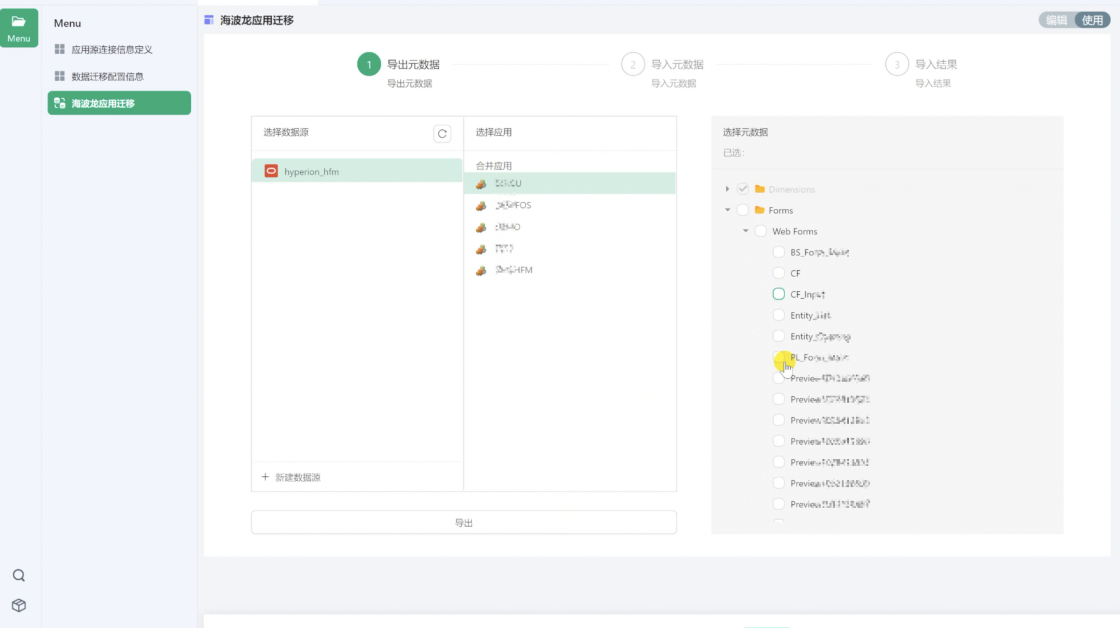The width and height of the screenshot is (1120, 628).
Task: Click the refresh data source icon
Action: coord(442,133)
